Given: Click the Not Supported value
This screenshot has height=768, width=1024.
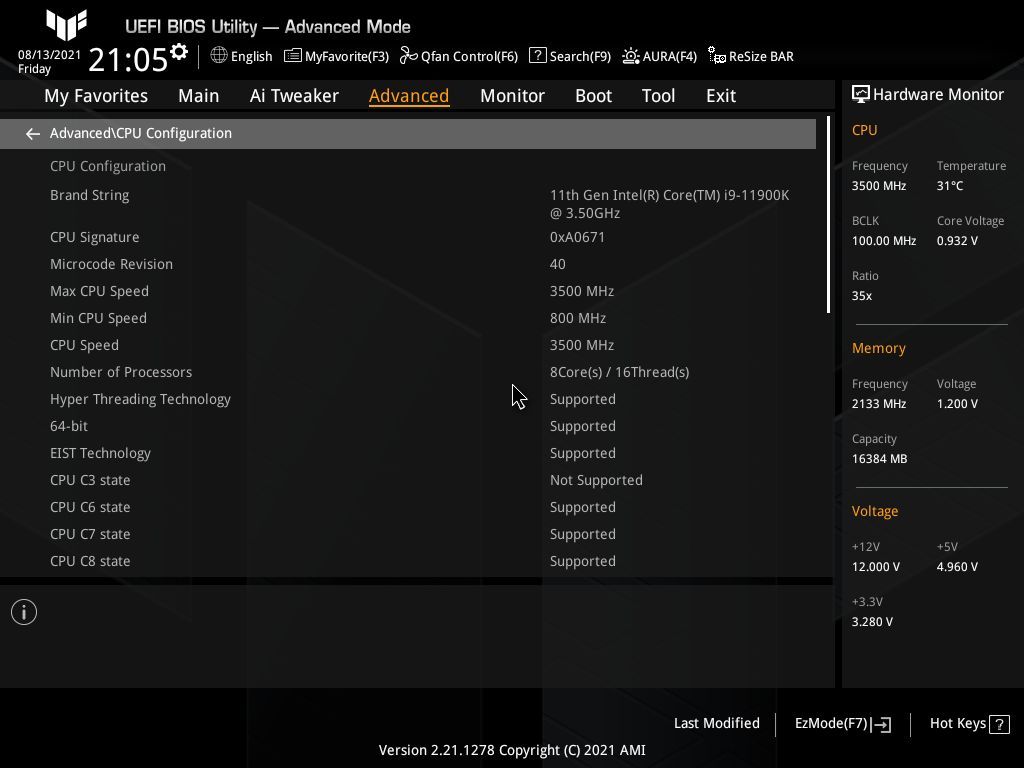Looking at the screenshot, I should [596, 480].
